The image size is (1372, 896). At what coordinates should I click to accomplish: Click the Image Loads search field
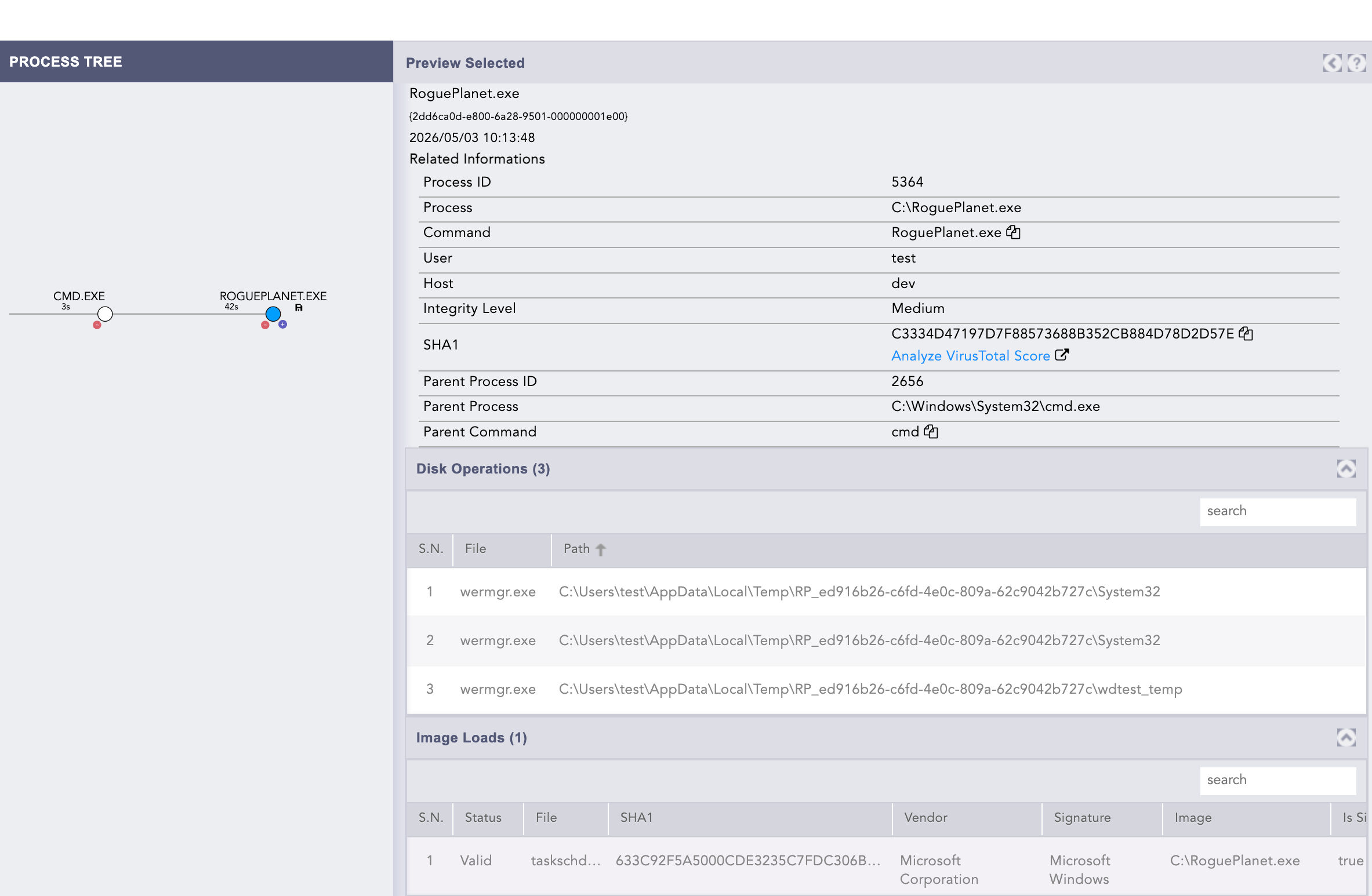(1277, 780)
